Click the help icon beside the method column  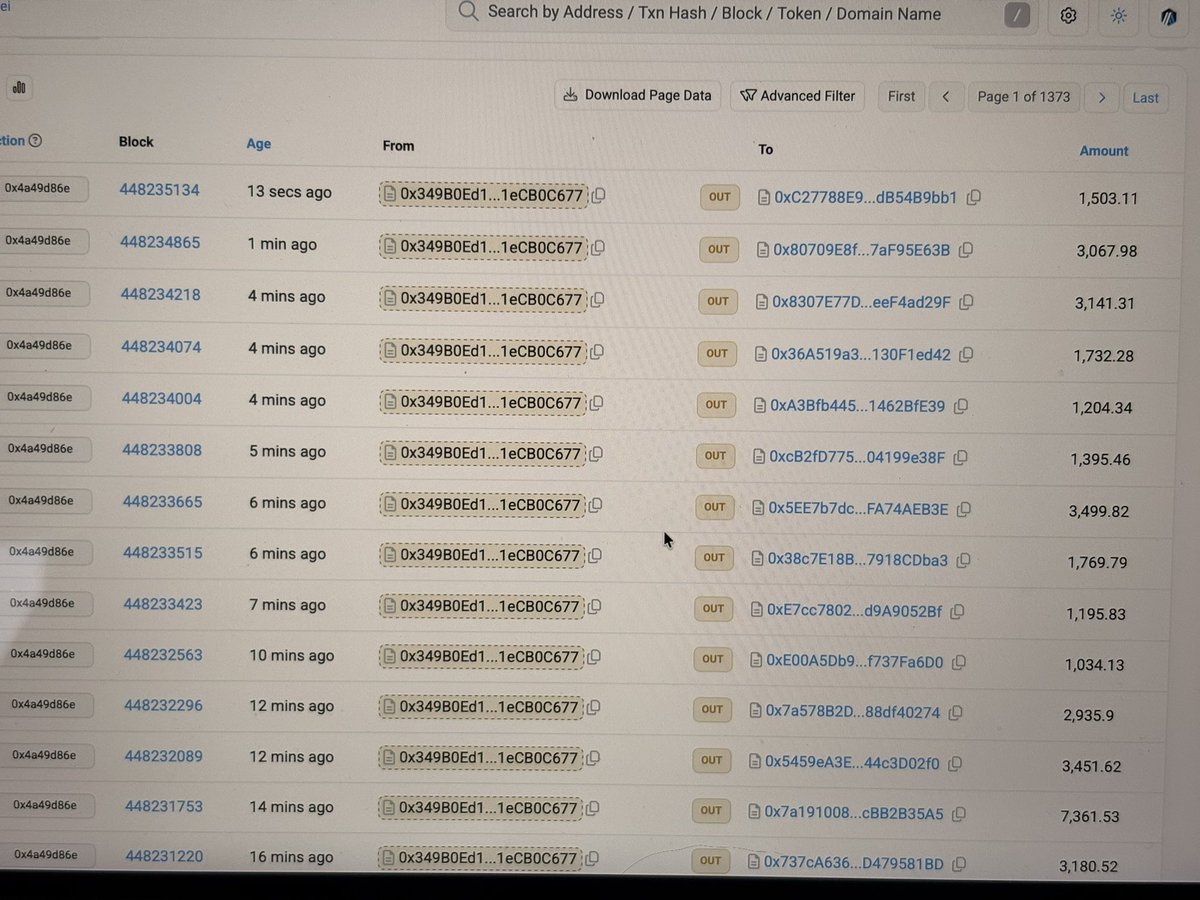pos(36,141)
